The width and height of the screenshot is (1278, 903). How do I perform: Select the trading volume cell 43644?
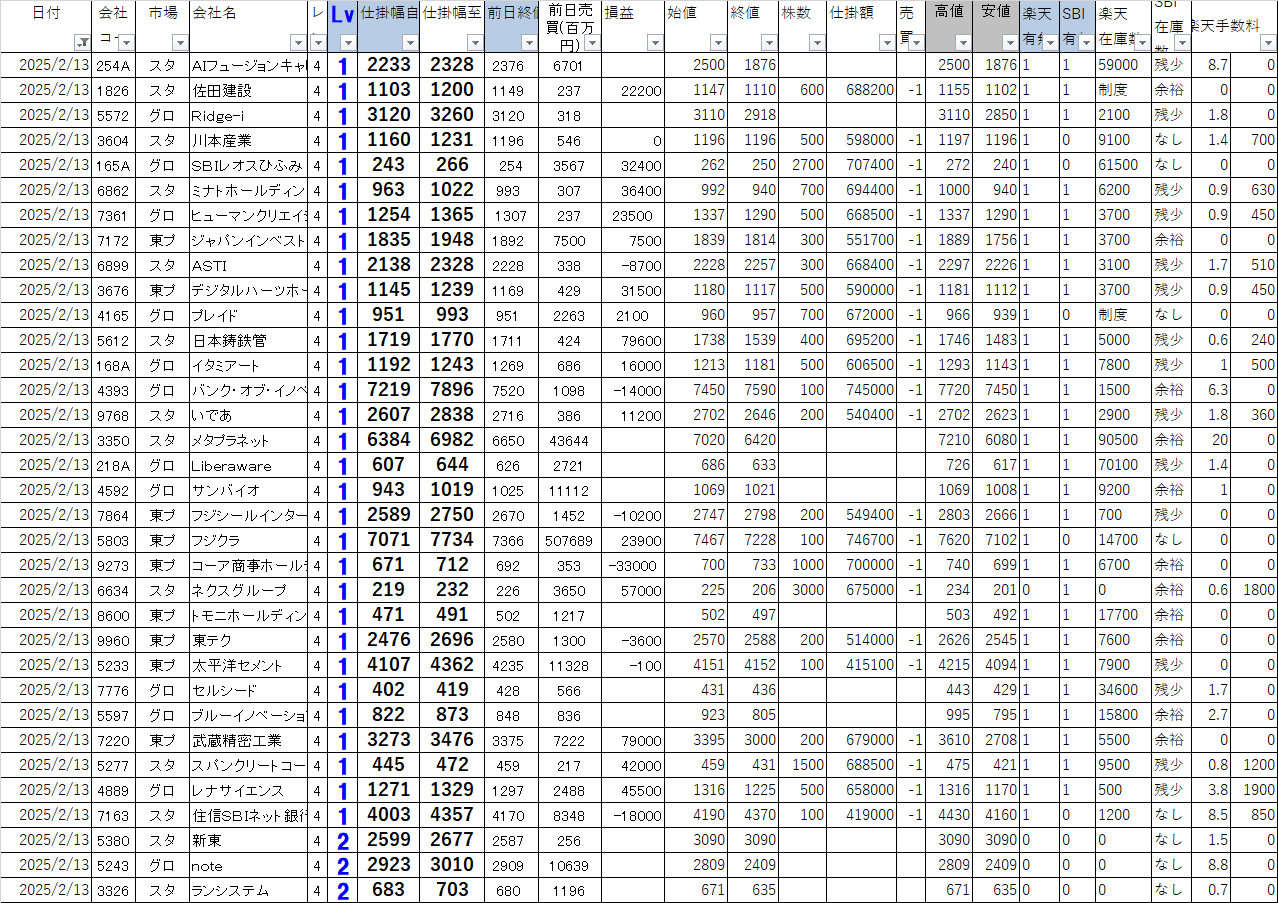coord(570,440)
